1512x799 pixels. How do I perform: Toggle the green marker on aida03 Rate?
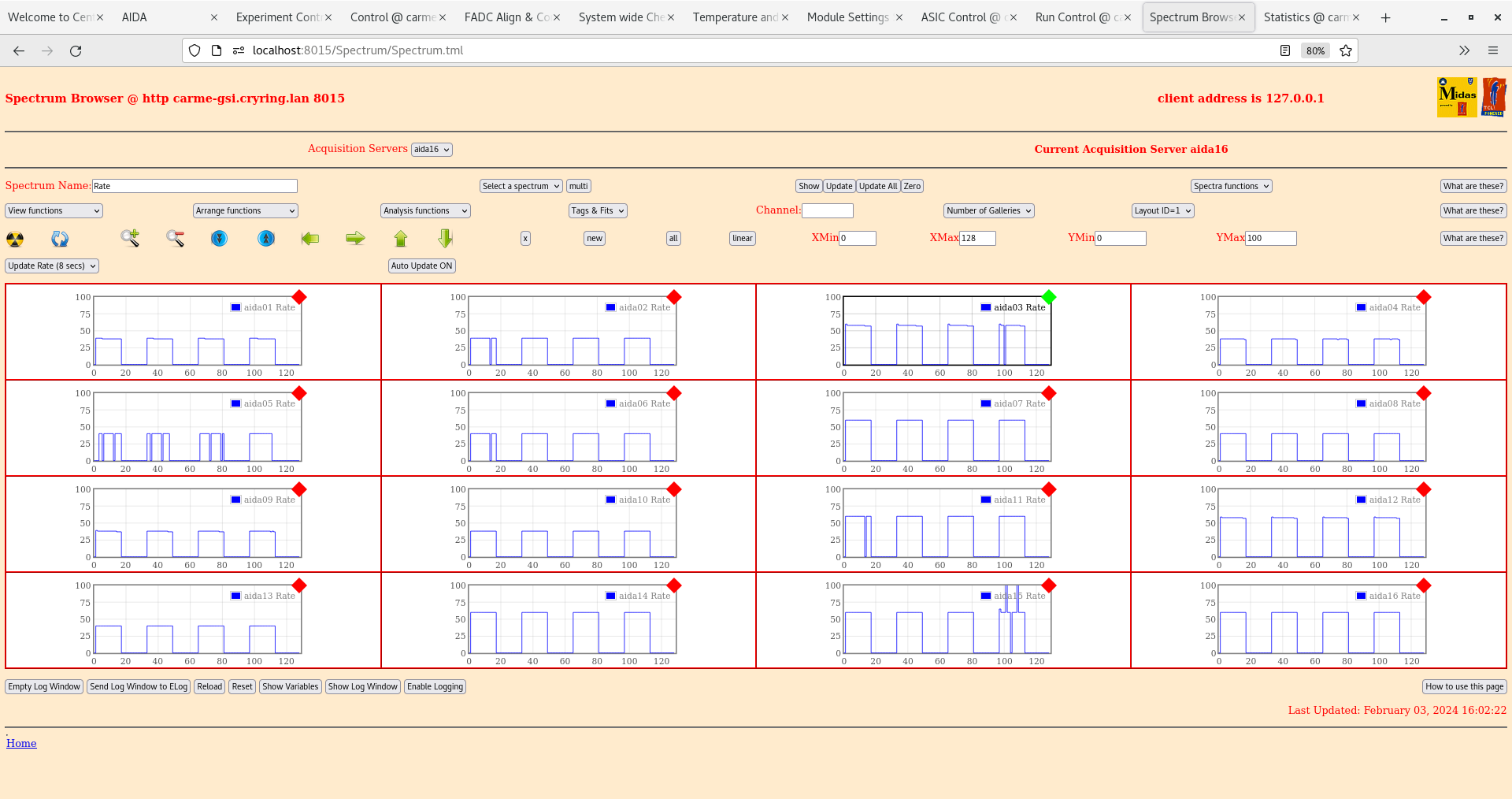[x=1049, y=297]
